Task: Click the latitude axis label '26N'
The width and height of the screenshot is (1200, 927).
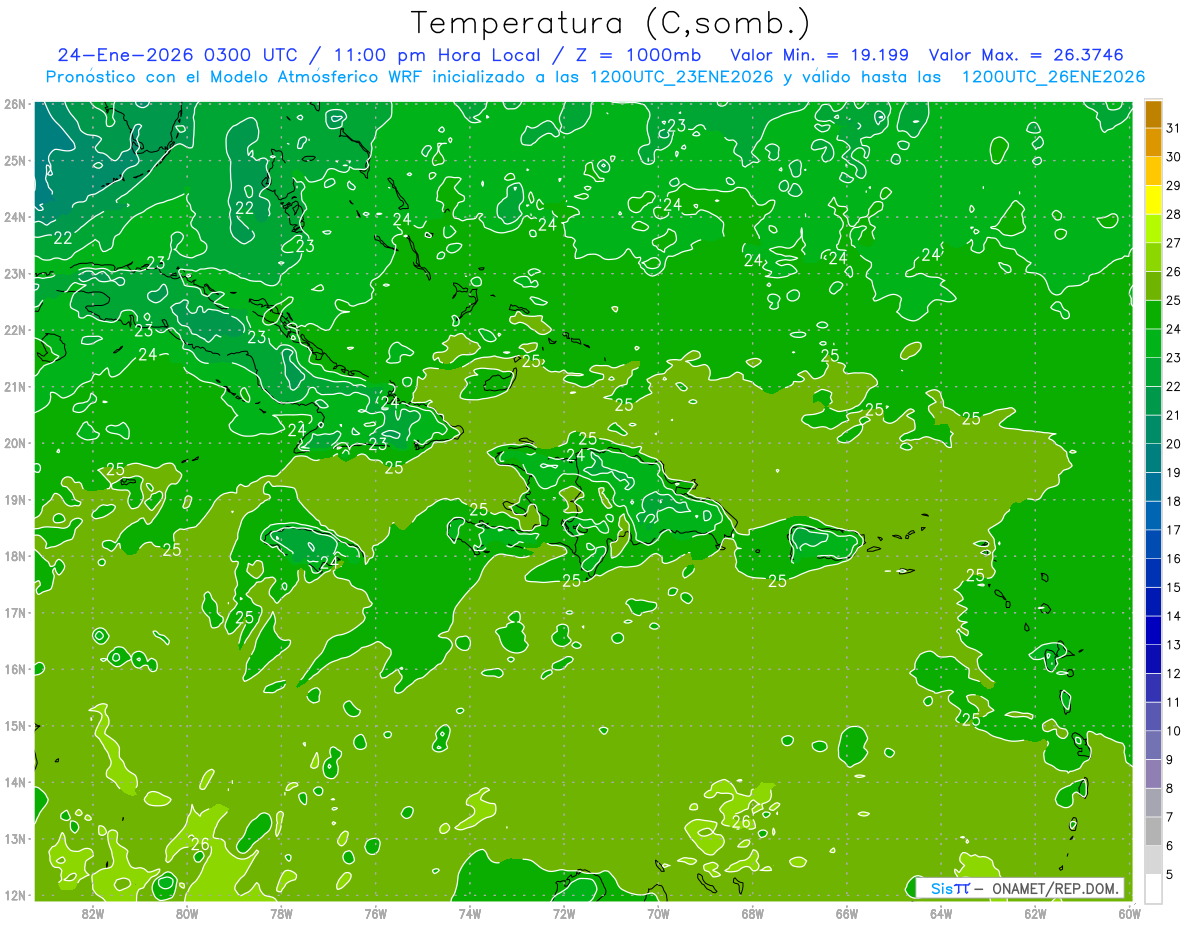Action: click(14, 104)
